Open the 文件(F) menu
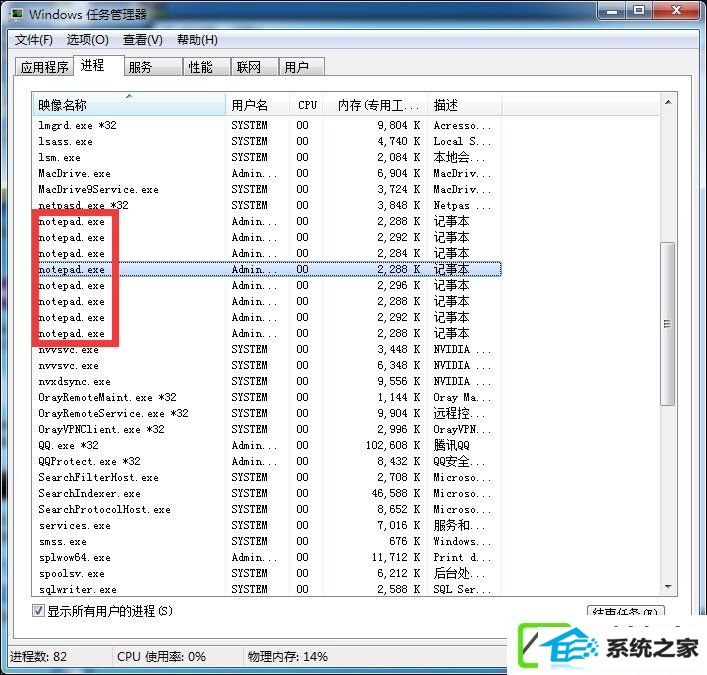 point(33,40)
